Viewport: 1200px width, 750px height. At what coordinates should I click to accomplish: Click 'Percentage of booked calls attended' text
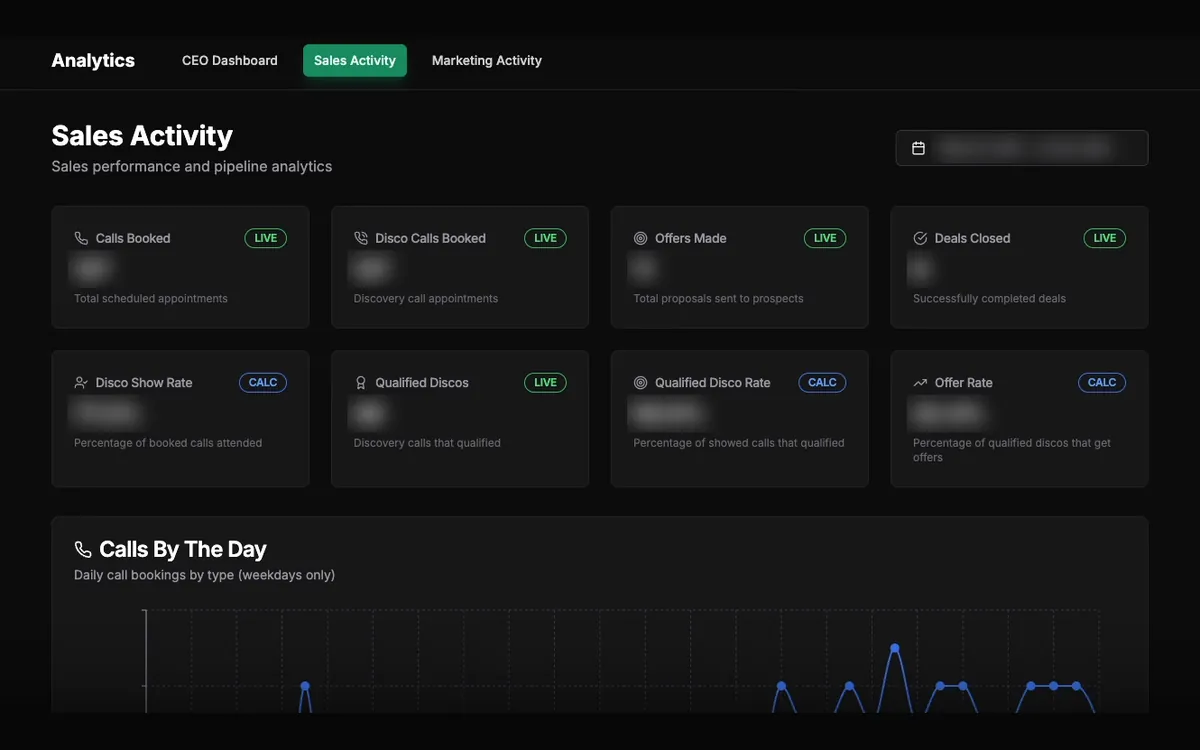click(x=168, y=442)
